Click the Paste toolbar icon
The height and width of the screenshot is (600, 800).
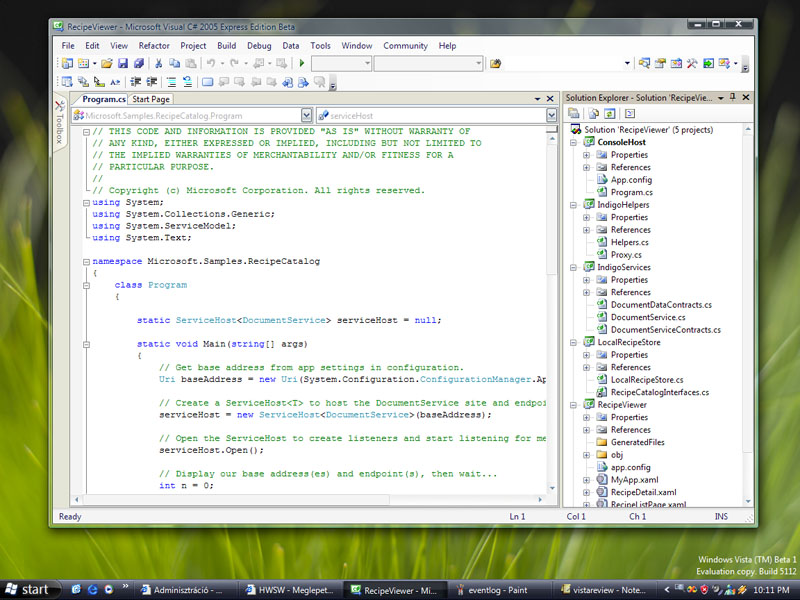(x=190, y=63)
